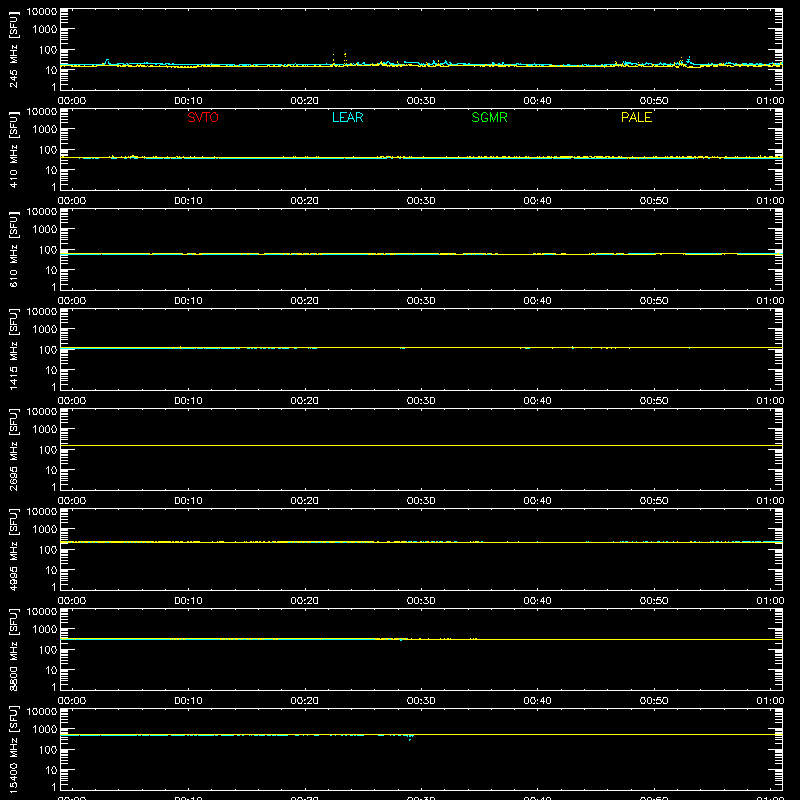The height and width of the screenshot is (800, 800).
Task: Click 00:20 on the 4995 MHz time axis
Action: point(305,601)
